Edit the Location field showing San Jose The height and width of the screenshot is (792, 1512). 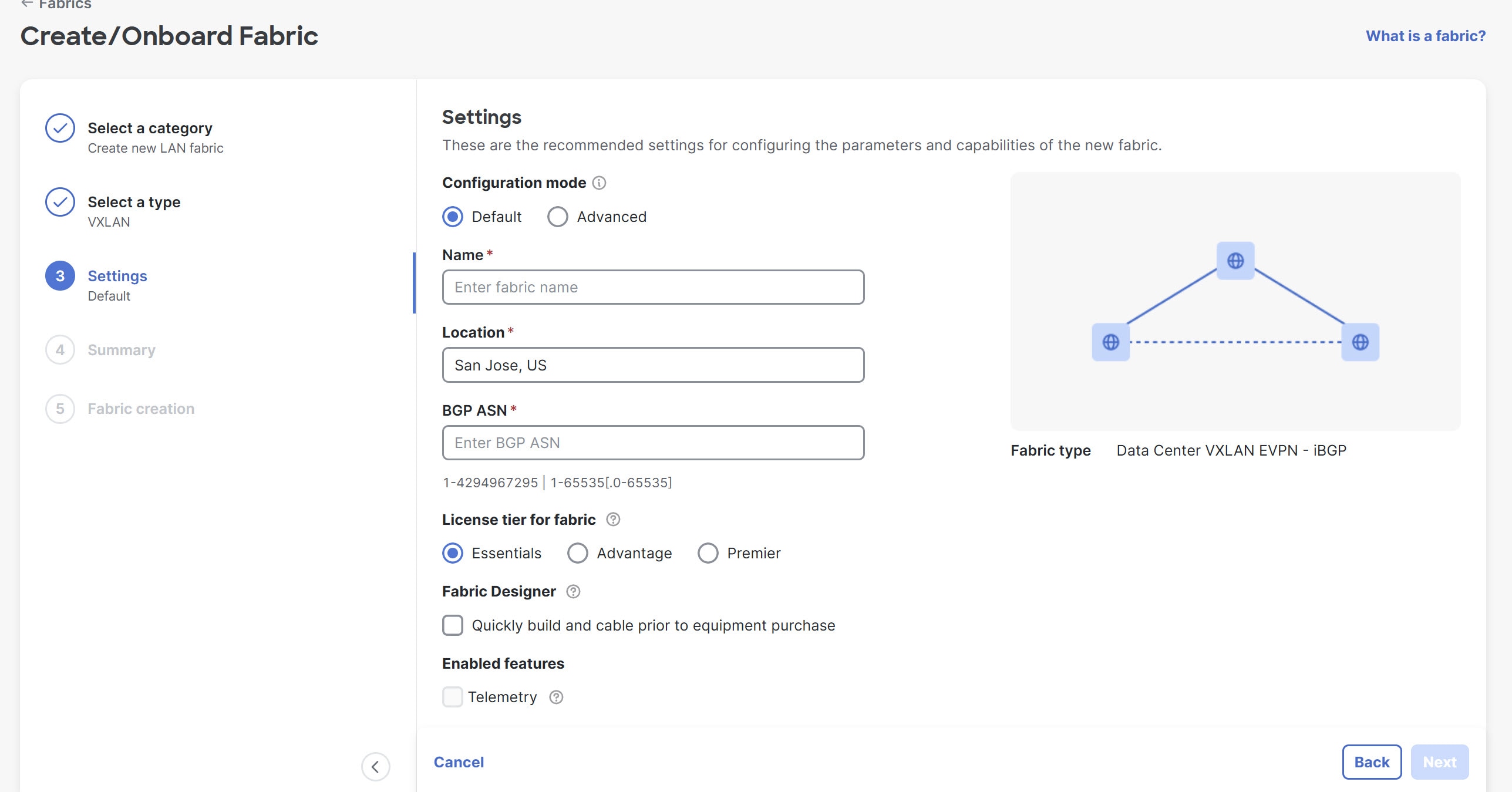coord(653,365)
